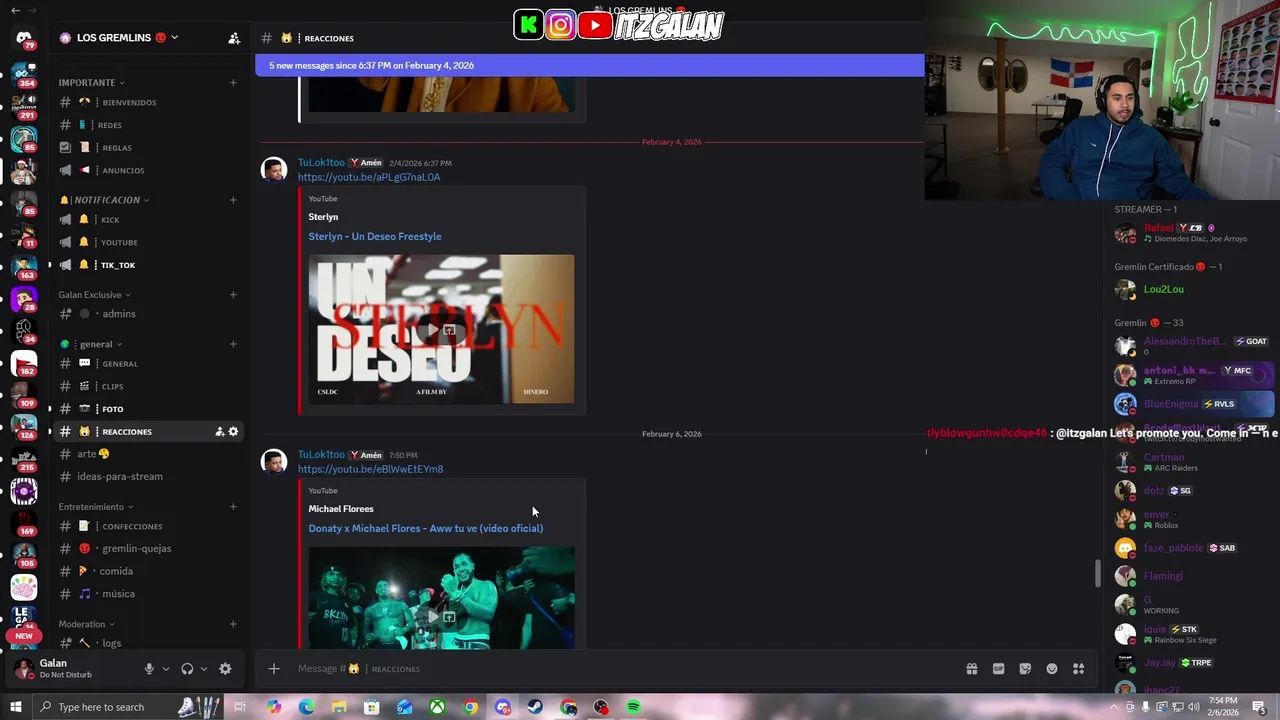Add a channel to Entretenimiento category
1280x720 pixels.
click(233, 507)
